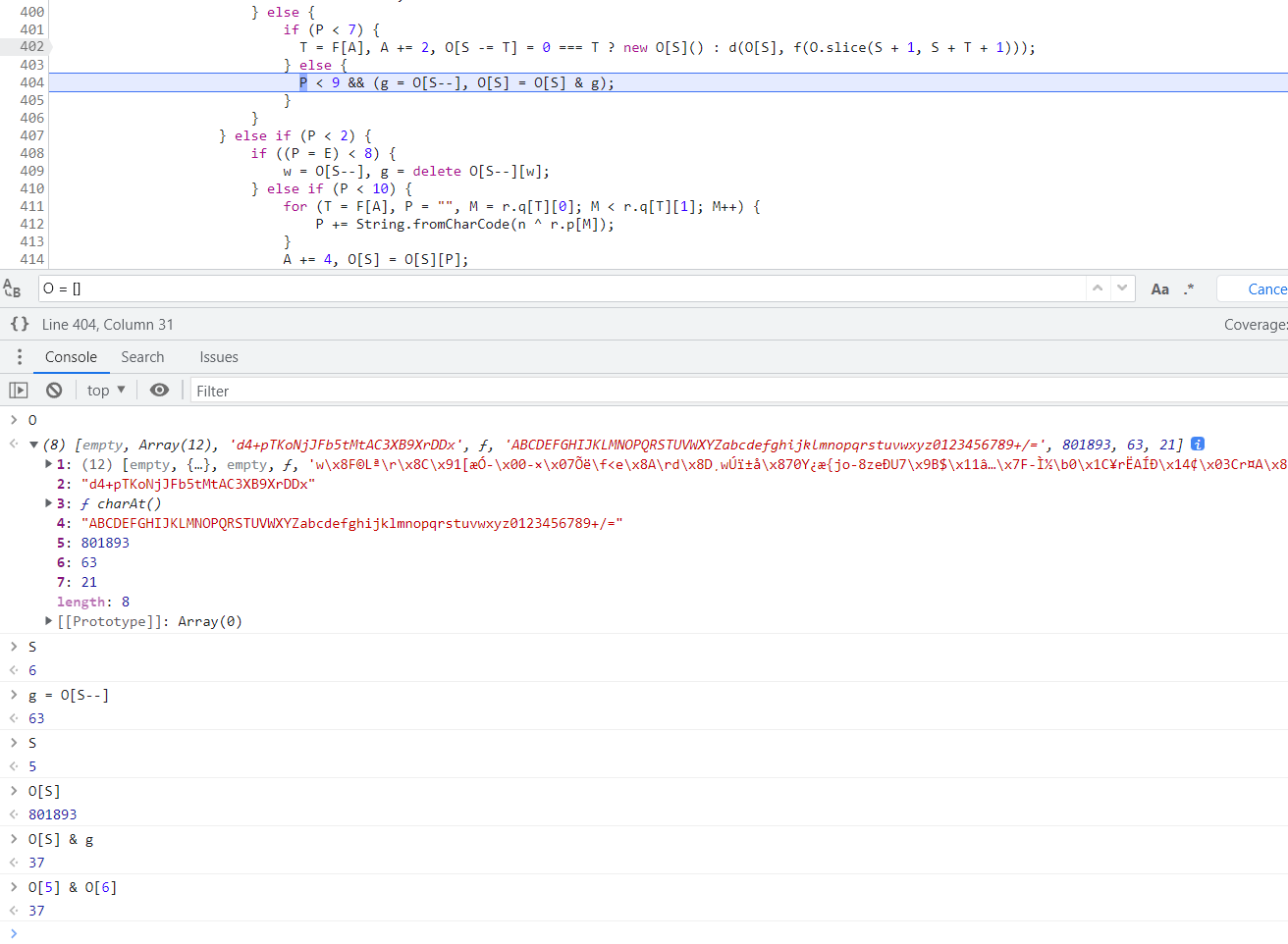Open the top JavaScript context dropdown

pyautogui.click(x=106, y=391)
